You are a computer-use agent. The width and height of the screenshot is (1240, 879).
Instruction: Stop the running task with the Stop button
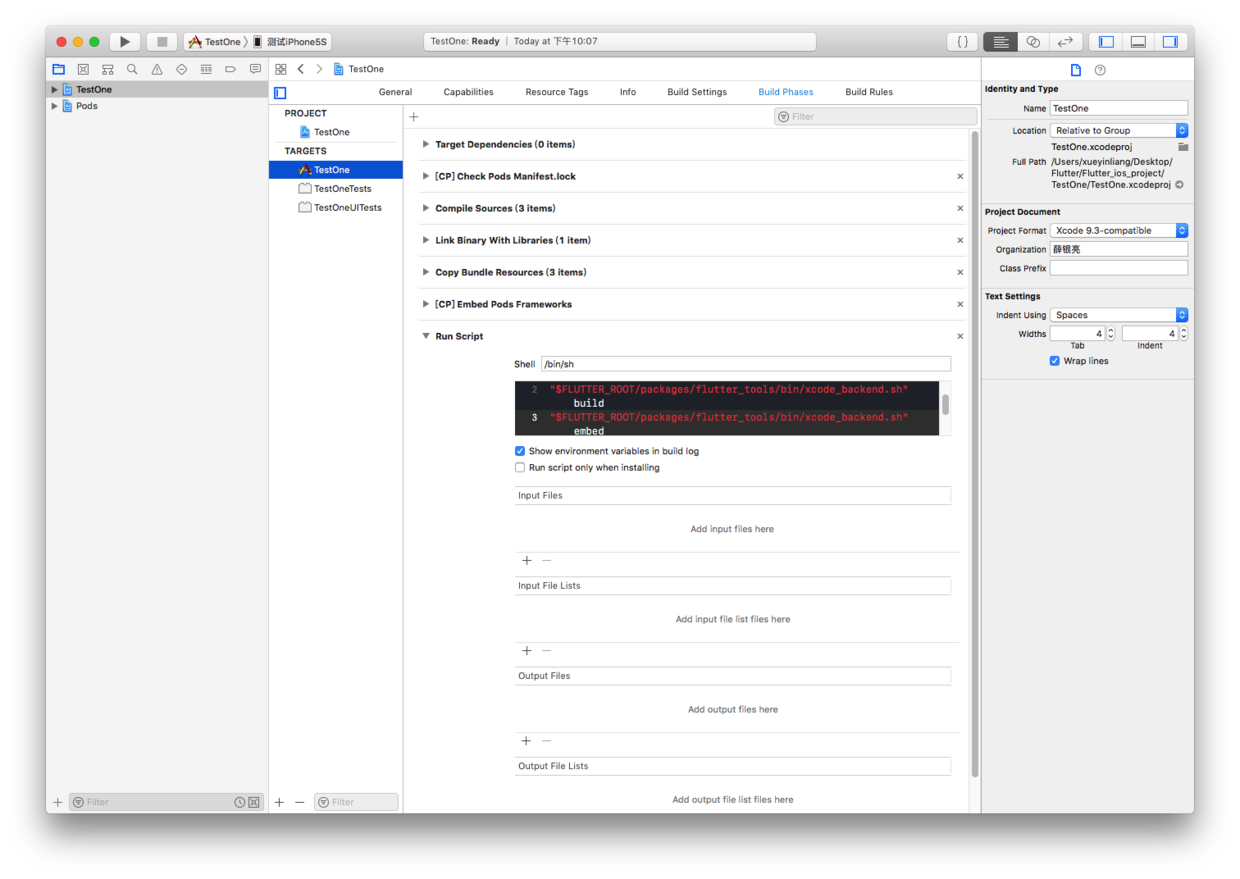coord(161,42)
